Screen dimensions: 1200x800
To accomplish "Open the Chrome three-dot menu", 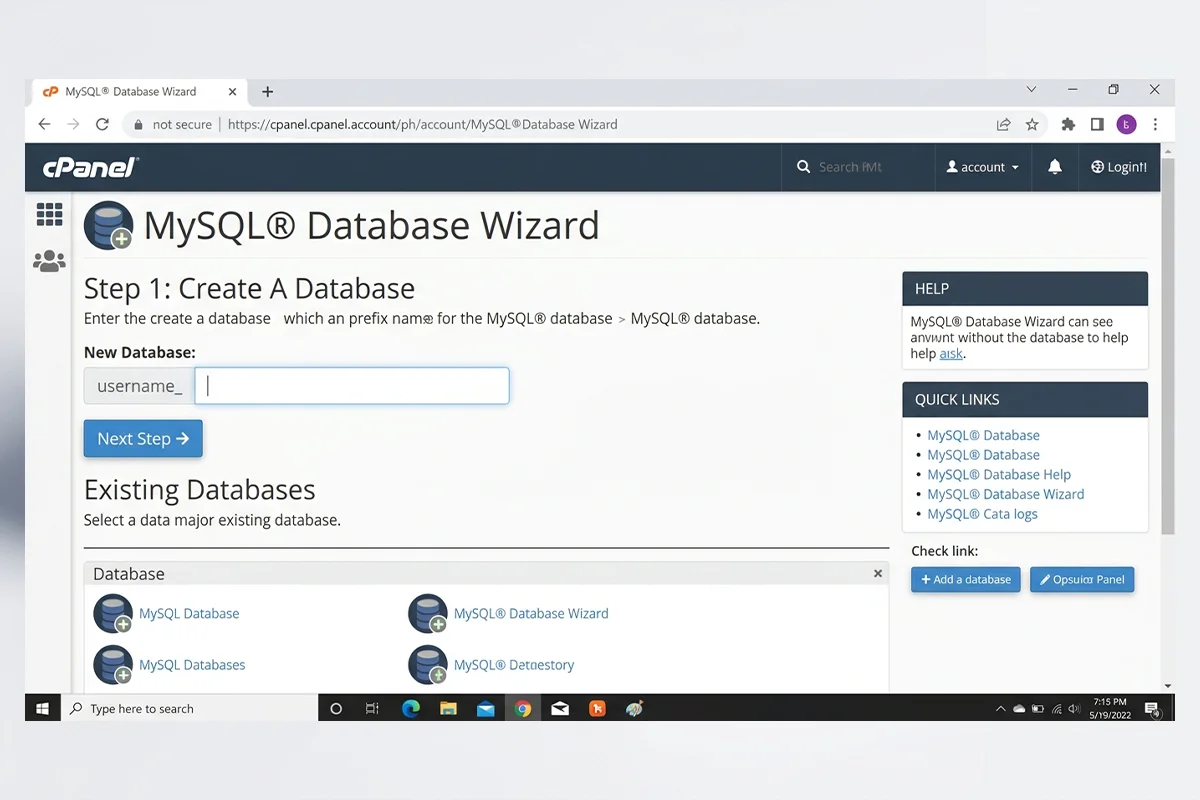I will (x=1155, y=124).
